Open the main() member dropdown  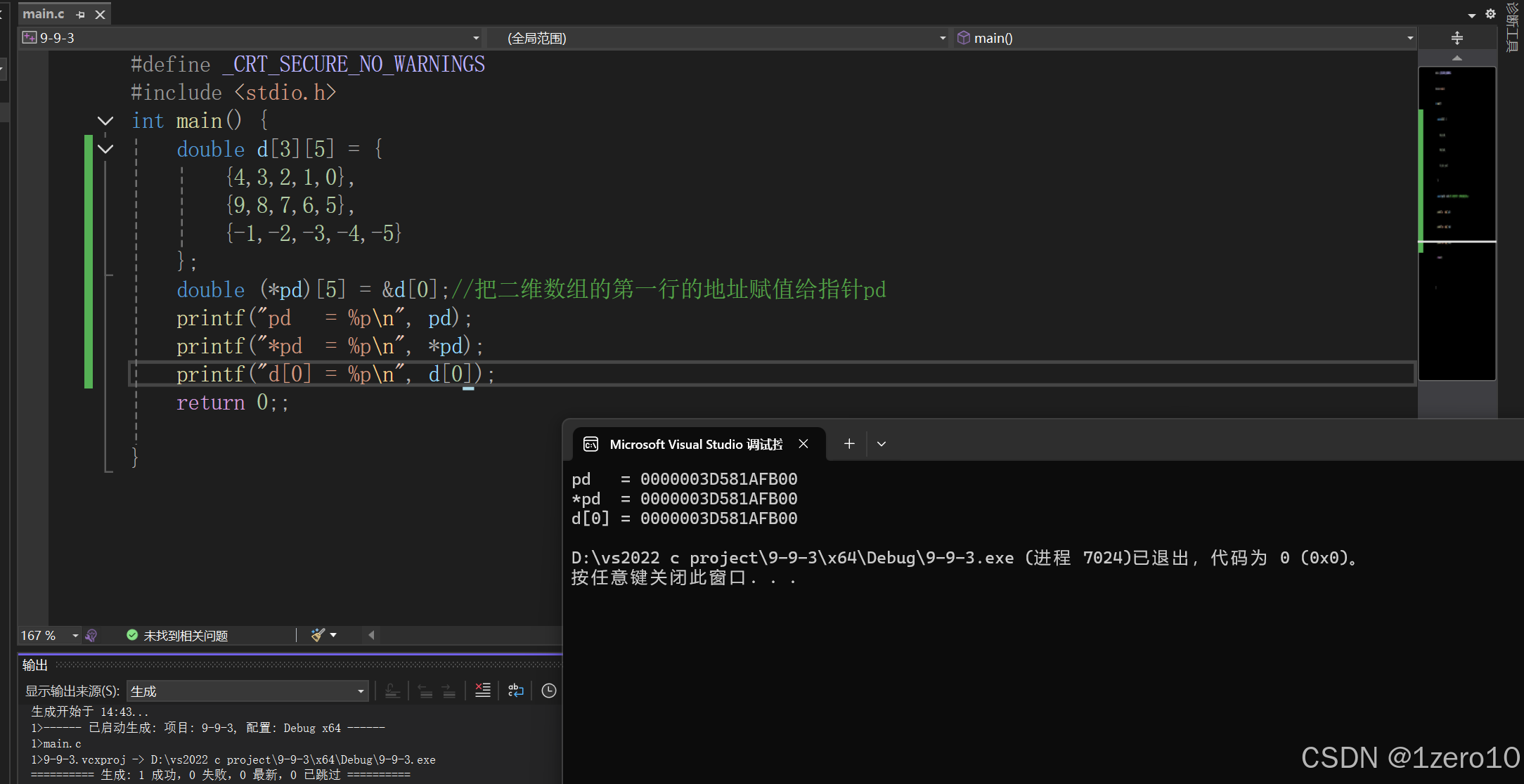click(1409, 38)
